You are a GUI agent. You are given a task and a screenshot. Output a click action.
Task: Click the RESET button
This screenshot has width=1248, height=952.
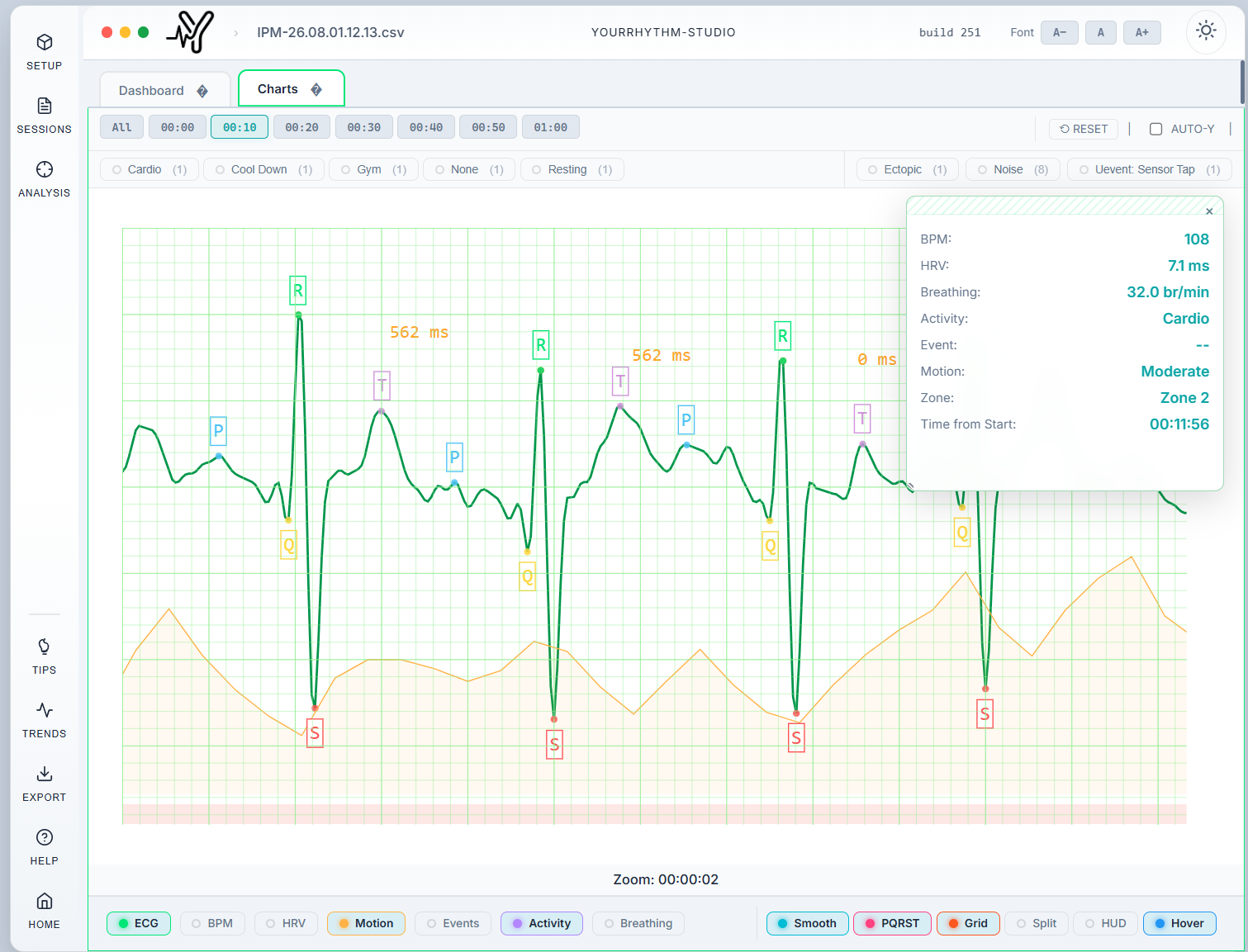click(x=1084, y=129)
